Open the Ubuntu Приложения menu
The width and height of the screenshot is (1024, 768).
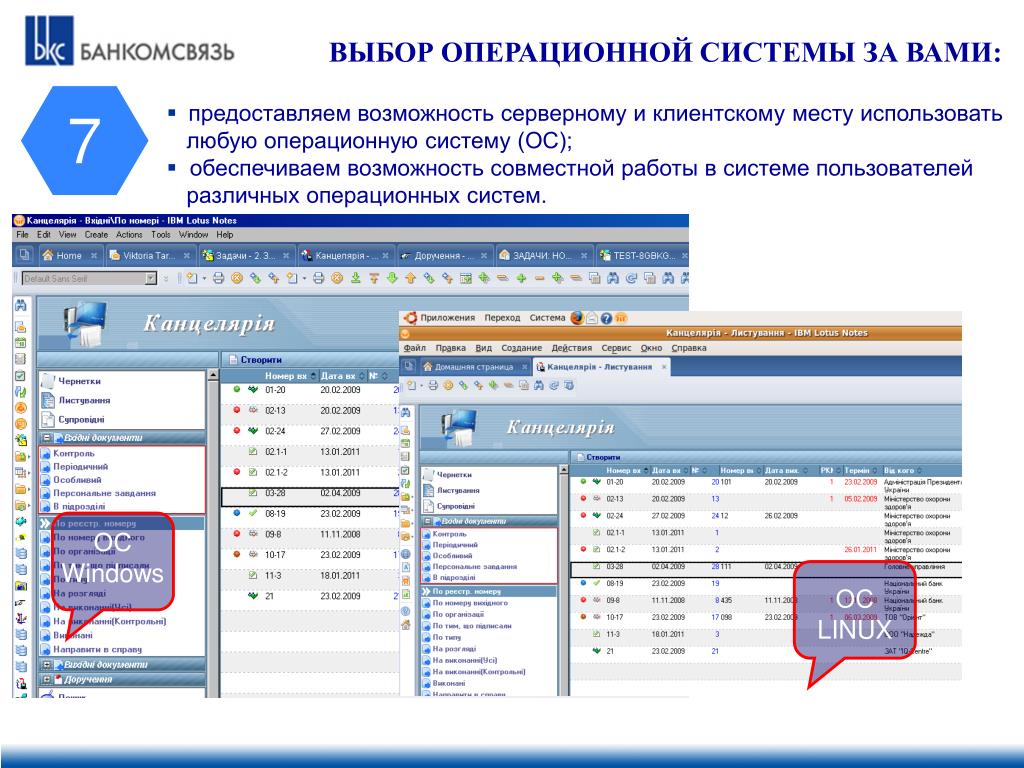(447, 318)
